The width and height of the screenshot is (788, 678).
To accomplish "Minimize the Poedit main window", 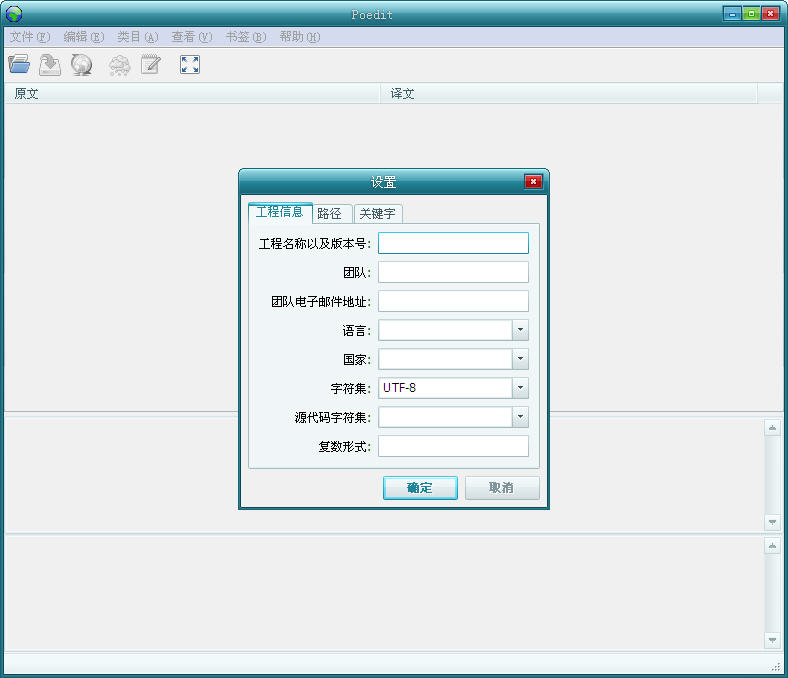I will pyautogui.click(x=732, y=14).
